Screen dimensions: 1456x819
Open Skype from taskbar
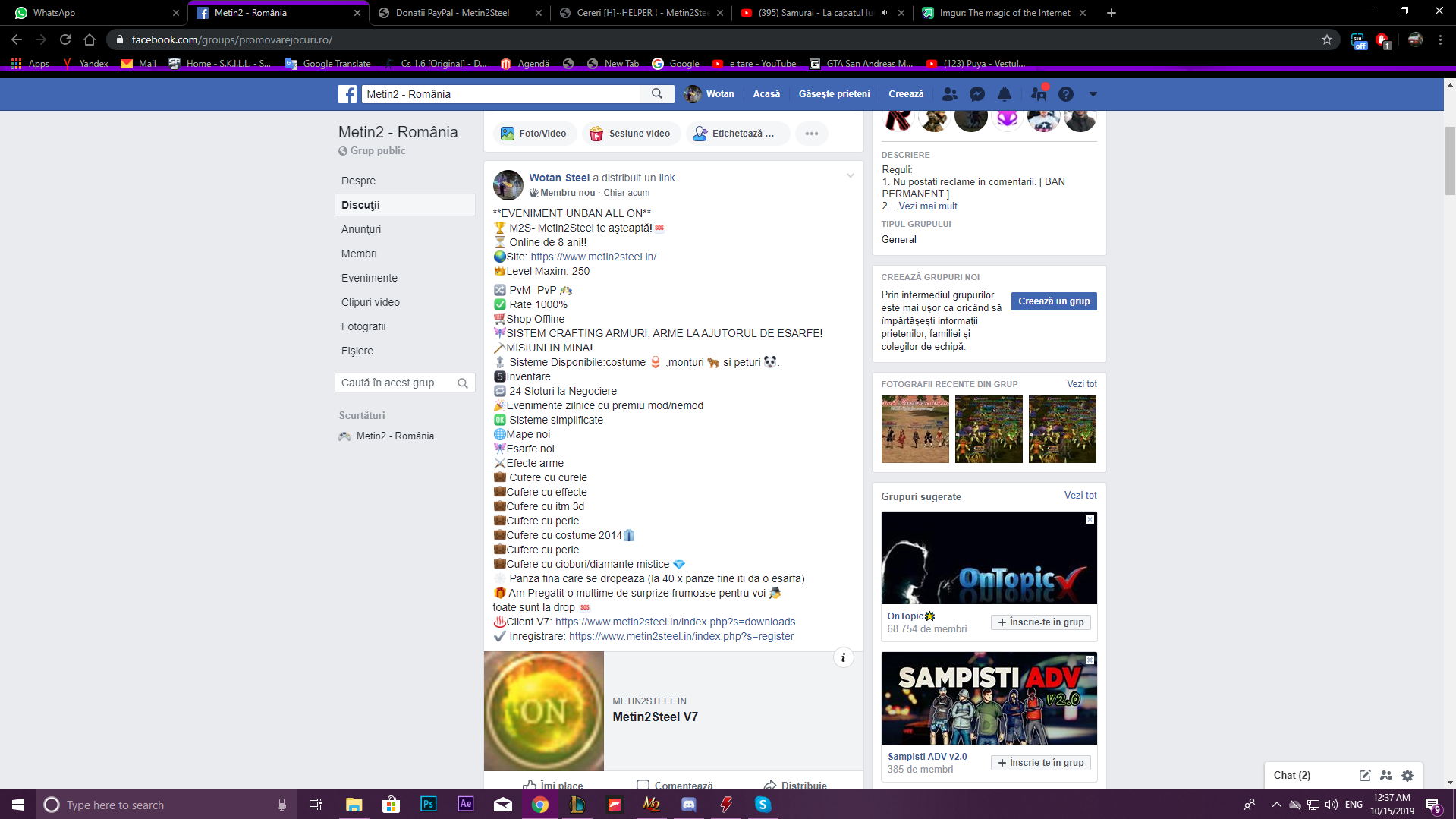(763, 805)
